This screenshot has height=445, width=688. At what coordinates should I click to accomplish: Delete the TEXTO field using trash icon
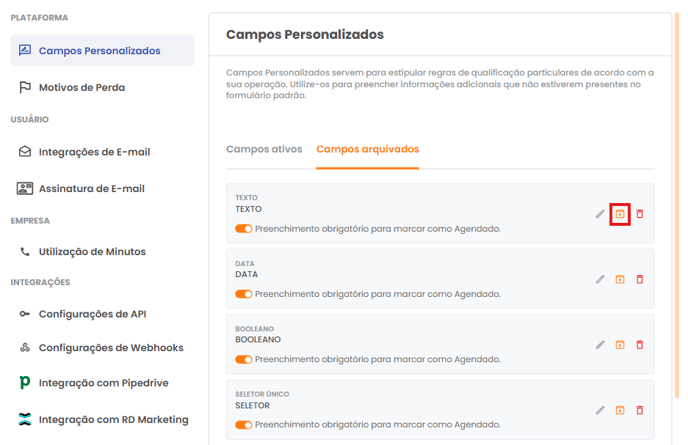[640, 214]
